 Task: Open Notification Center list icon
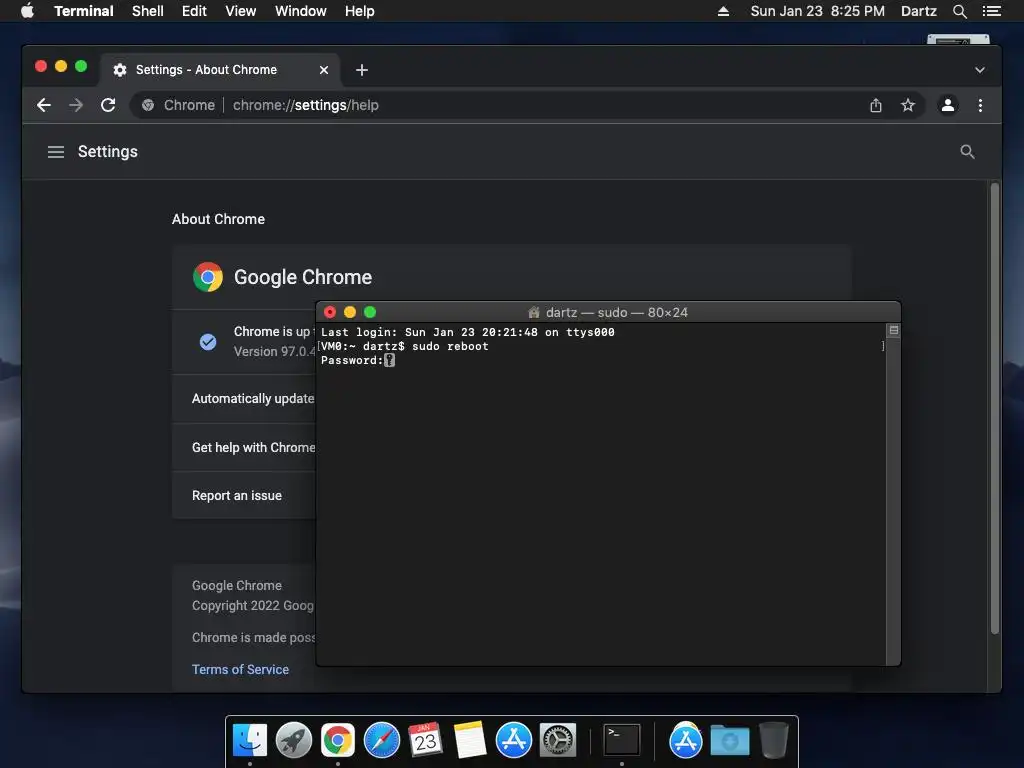pyautogui.click(x=991, y=11)
